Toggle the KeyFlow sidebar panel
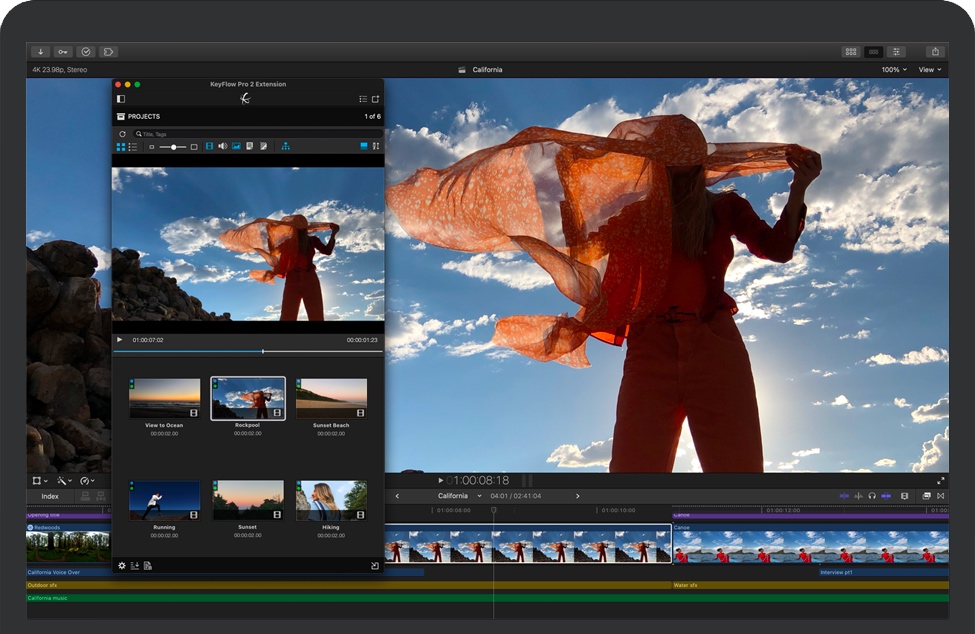The width and height of the screenshot is (975, 634). point(121,99)
